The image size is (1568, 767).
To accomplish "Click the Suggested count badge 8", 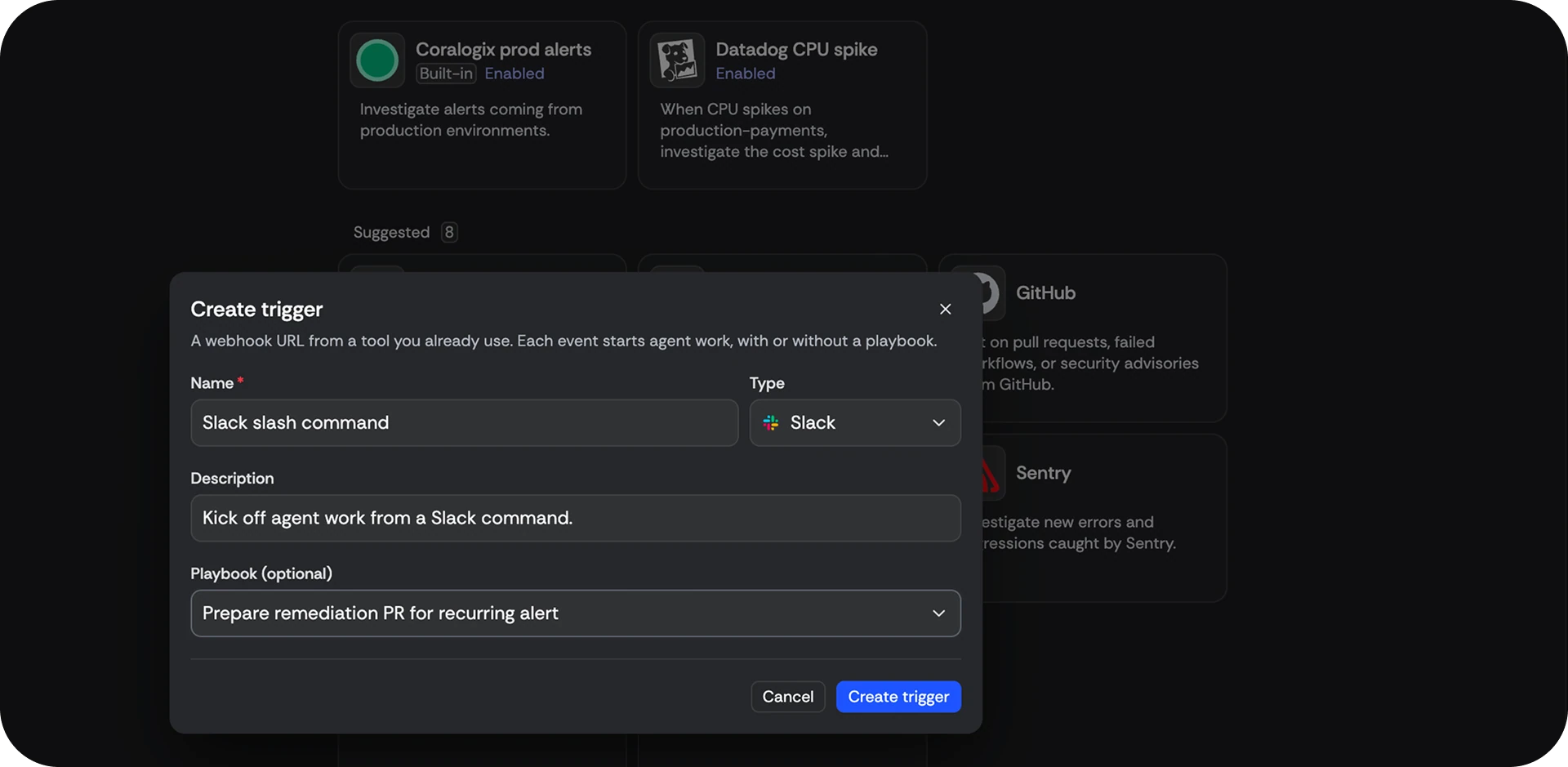I will point(449,232).
